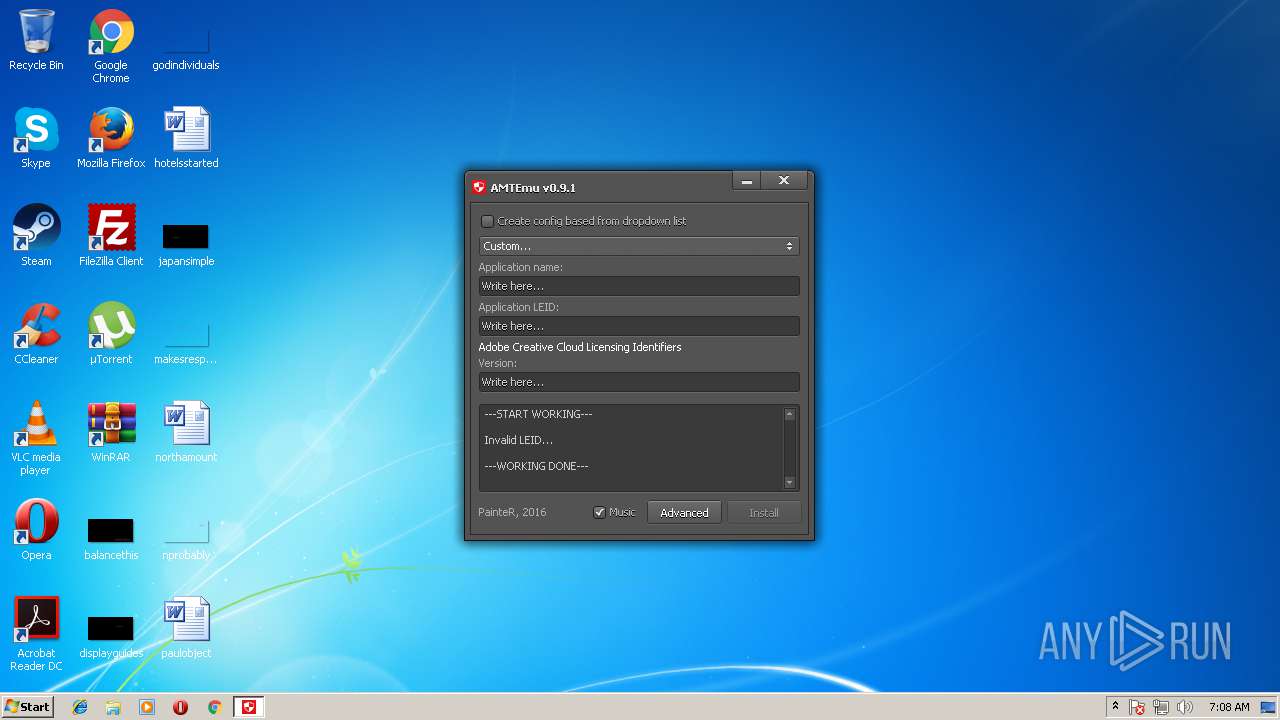Image resolution: width=1280 pixels, height=720 pixels.
Task: Uncheck the Music checkbox
Action: [599, 512]
